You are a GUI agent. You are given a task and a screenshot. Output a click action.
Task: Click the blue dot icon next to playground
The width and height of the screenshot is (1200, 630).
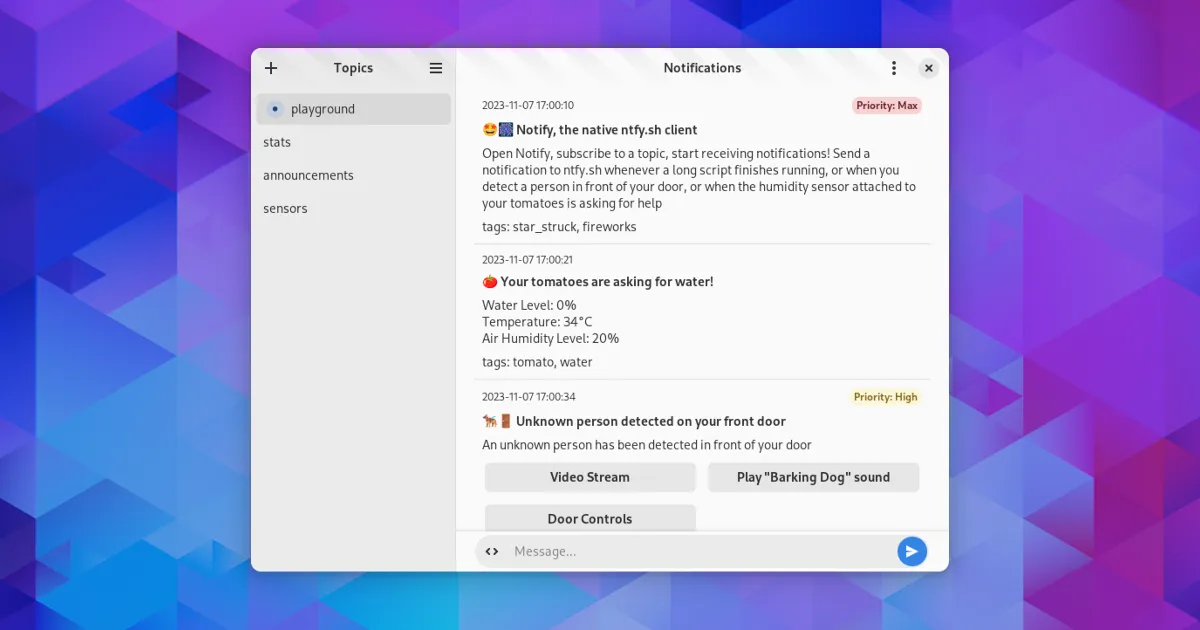275,109
